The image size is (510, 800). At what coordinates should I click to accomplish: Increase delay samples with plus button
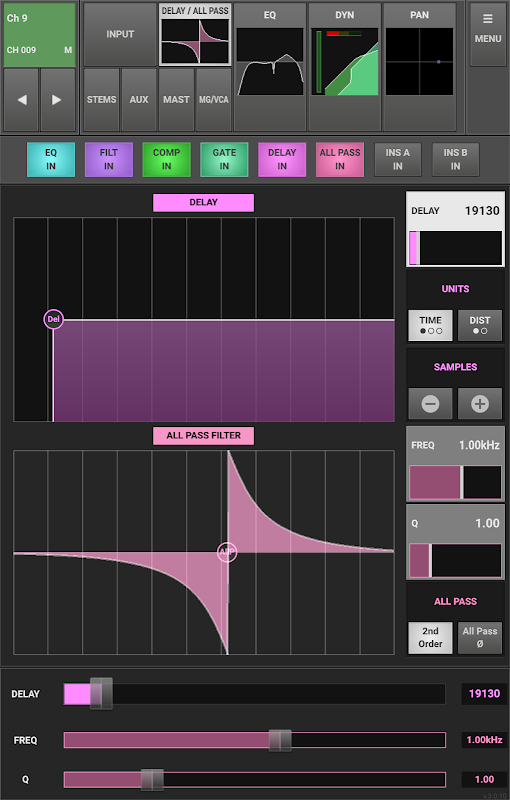(479, 404)
